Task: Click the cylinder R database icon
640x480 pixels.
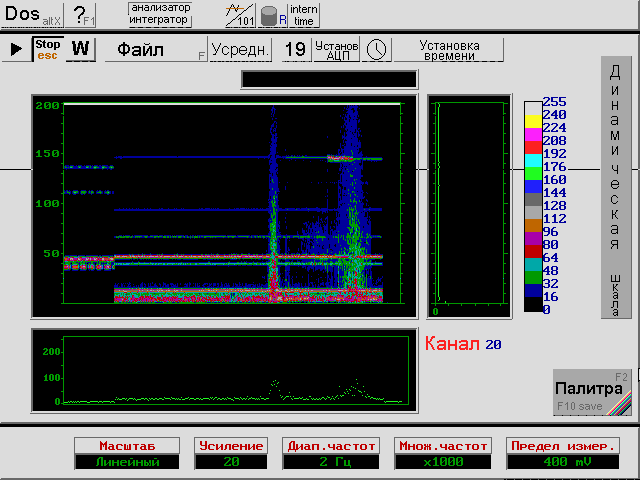Action: tap(273, 15)
